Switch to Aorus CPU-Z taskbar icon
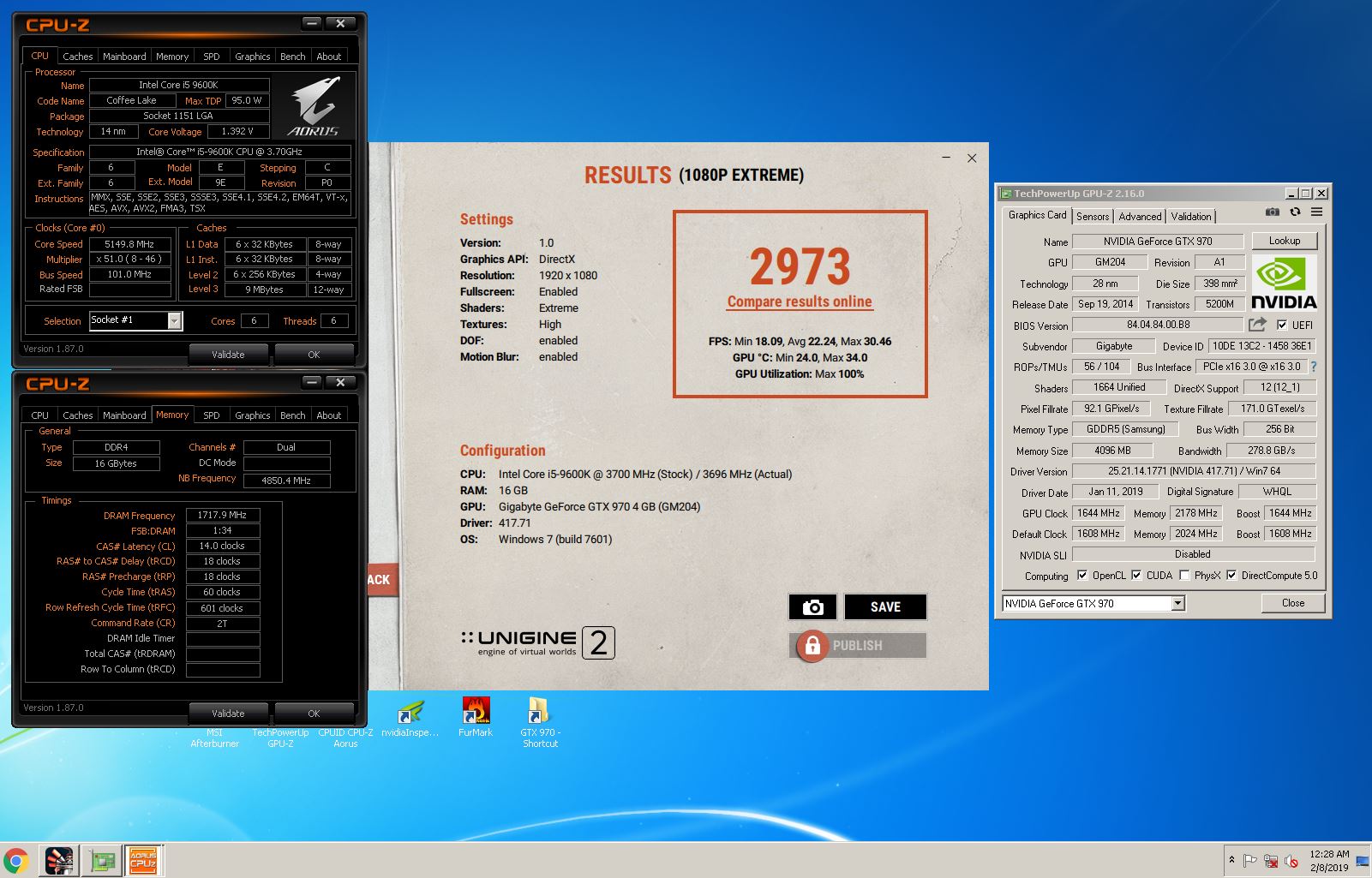The height and width of the screenshot is (878, 1372). click(143, 860)
